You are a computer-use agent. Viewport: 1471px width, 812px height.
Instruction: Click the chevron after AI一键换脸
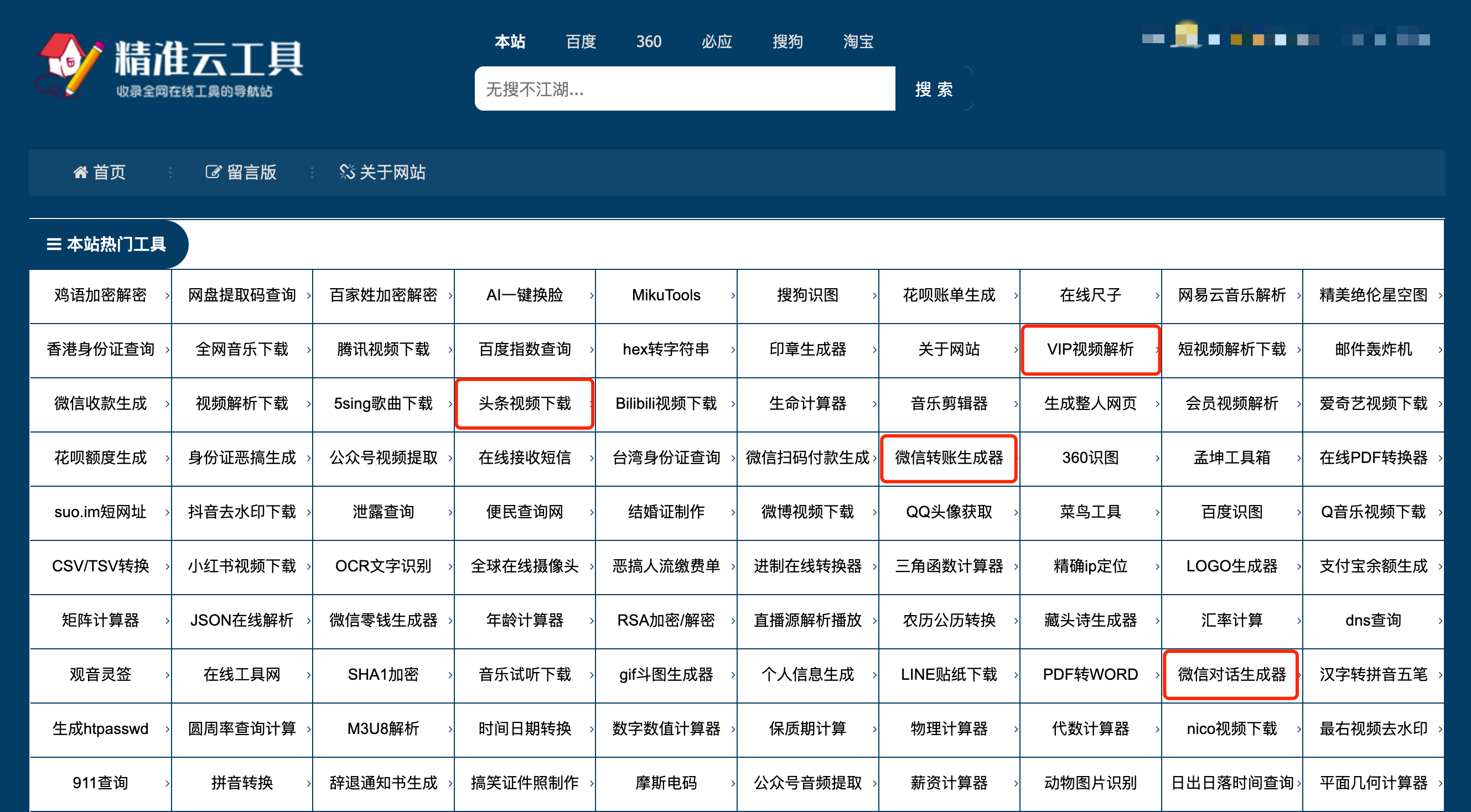592,295
